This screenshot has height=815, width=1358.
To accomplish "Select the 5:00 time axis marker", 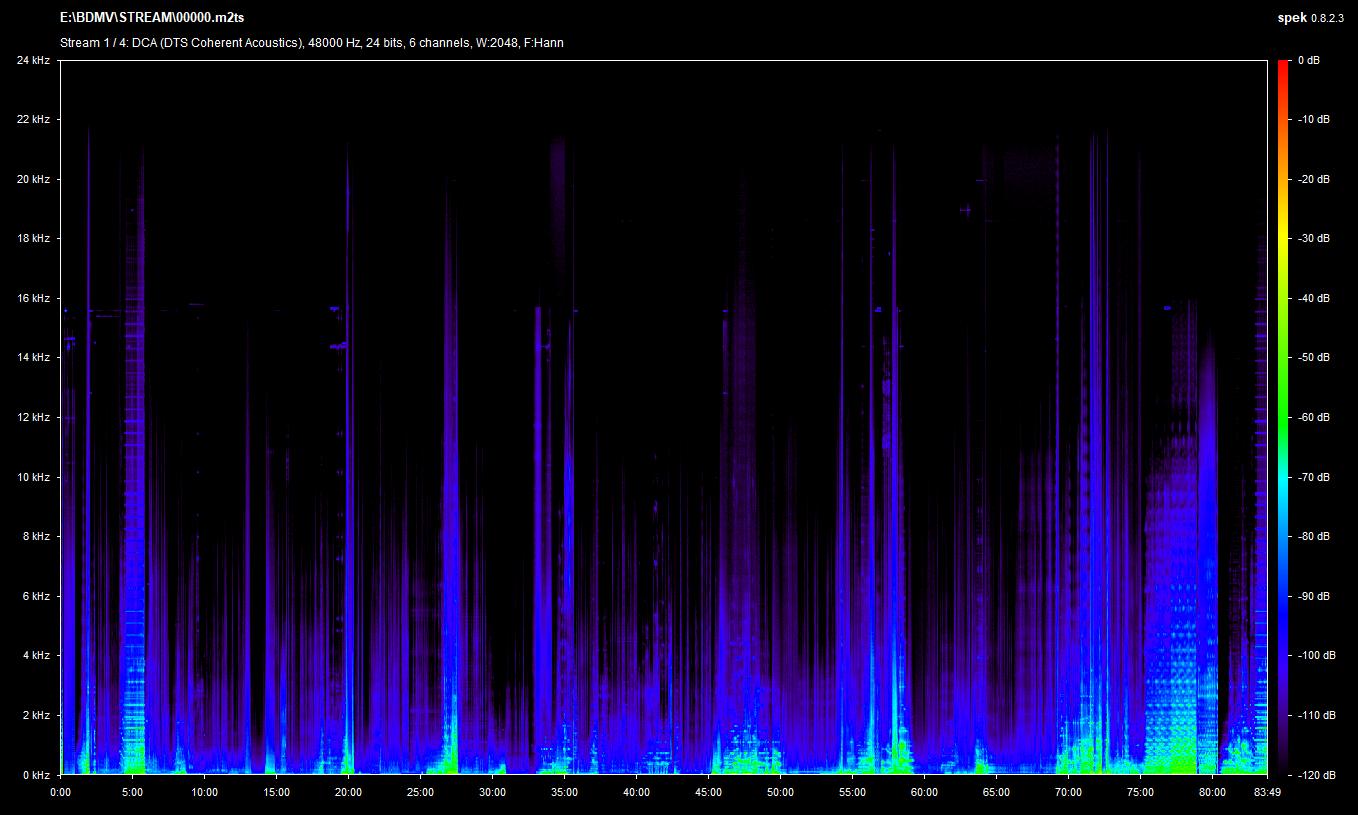I will [x=132, y=792].
